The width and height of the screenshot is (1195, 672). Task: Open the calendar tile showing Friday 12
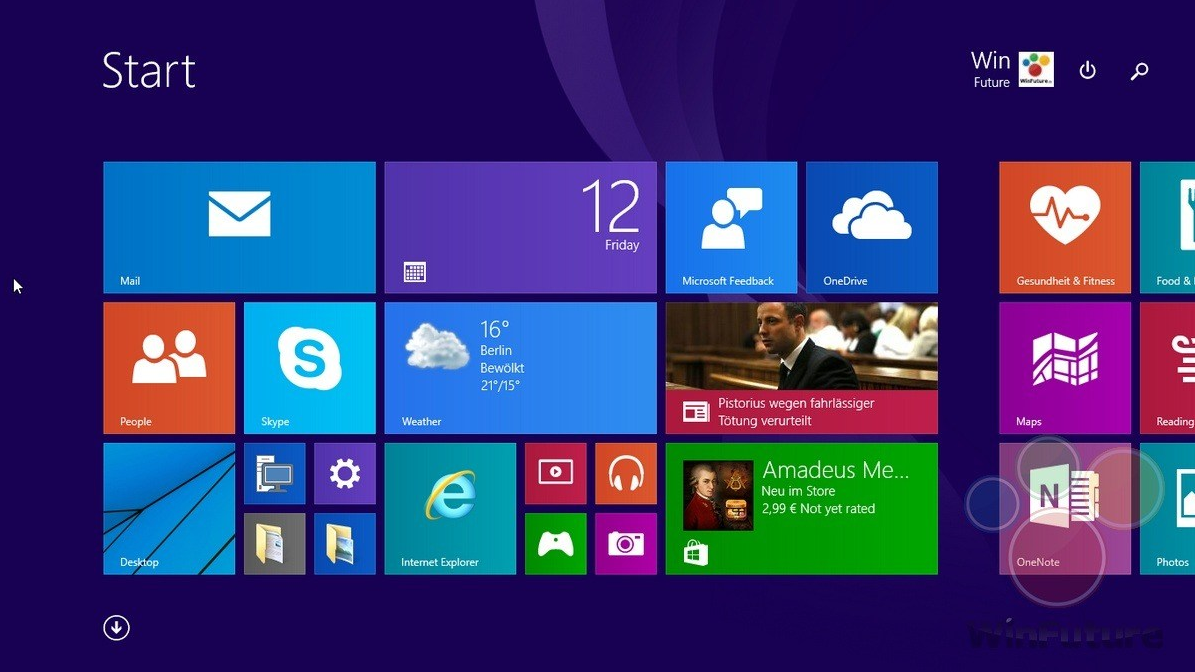520,227
